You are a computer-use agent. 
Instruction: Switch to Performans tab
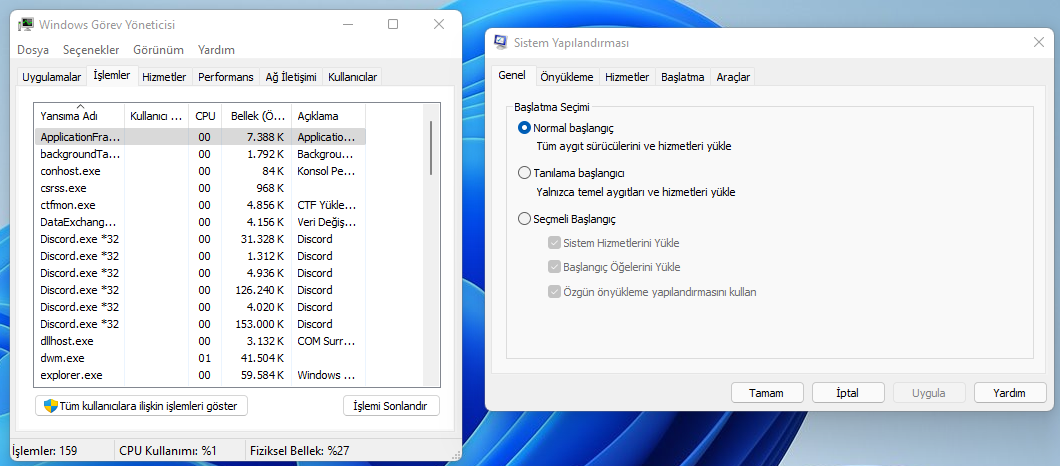(226, 77)
